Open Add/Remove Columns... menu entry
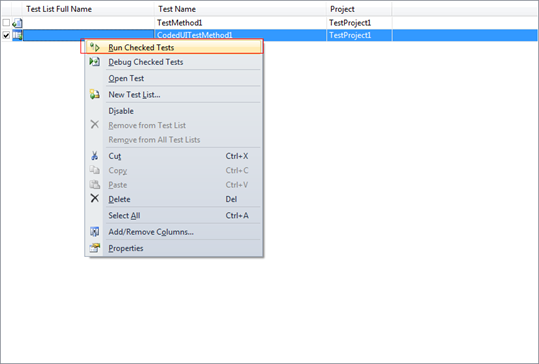 (174, 232)
